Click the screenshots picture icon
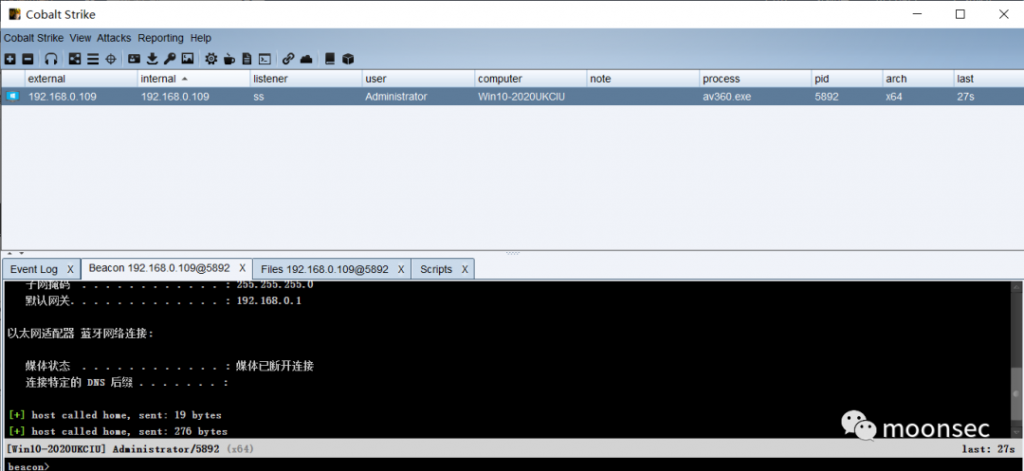The image size is (1024, 471). pos(186,59)
